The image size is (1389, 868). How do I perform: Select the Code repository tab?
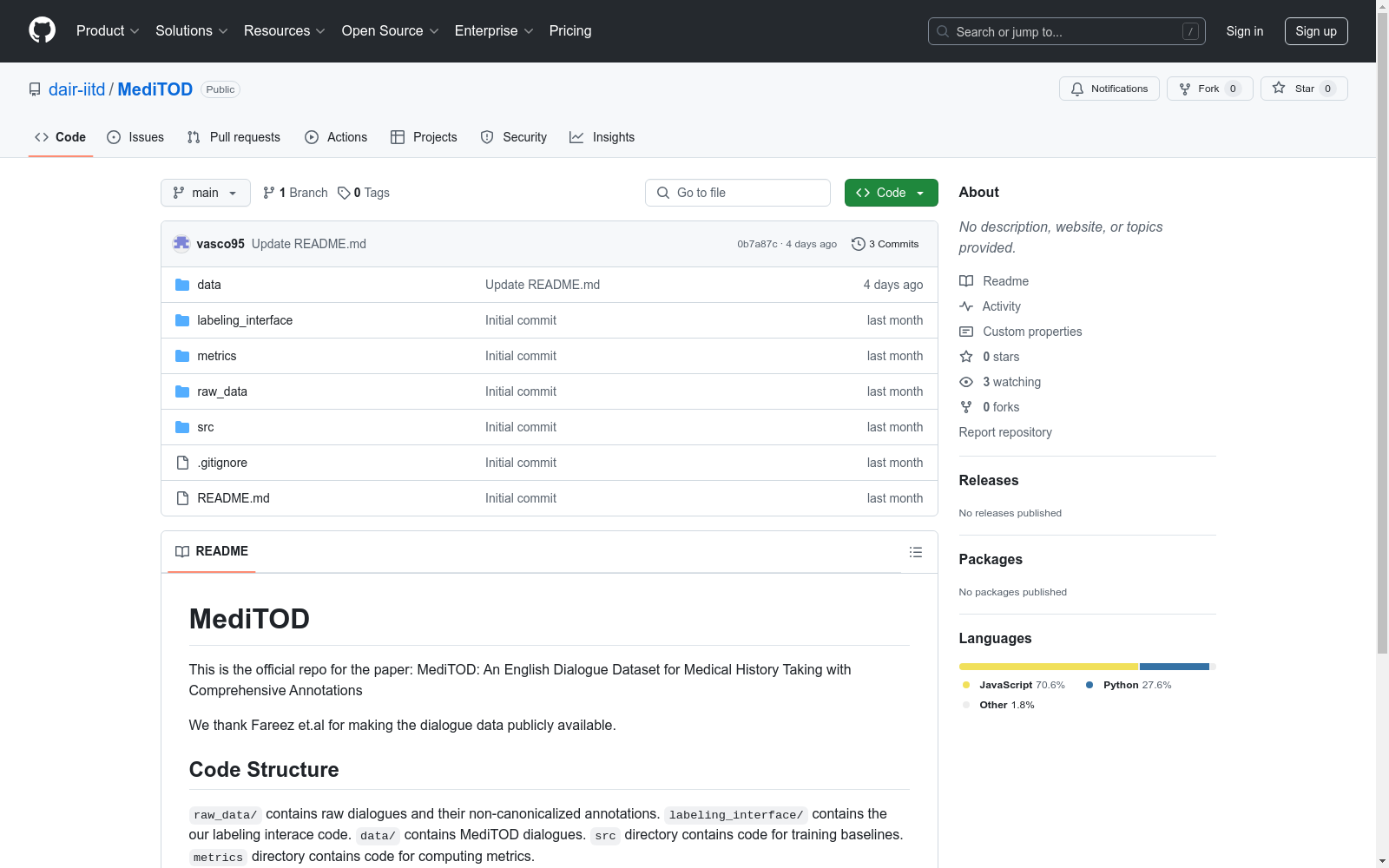[61, 137]
